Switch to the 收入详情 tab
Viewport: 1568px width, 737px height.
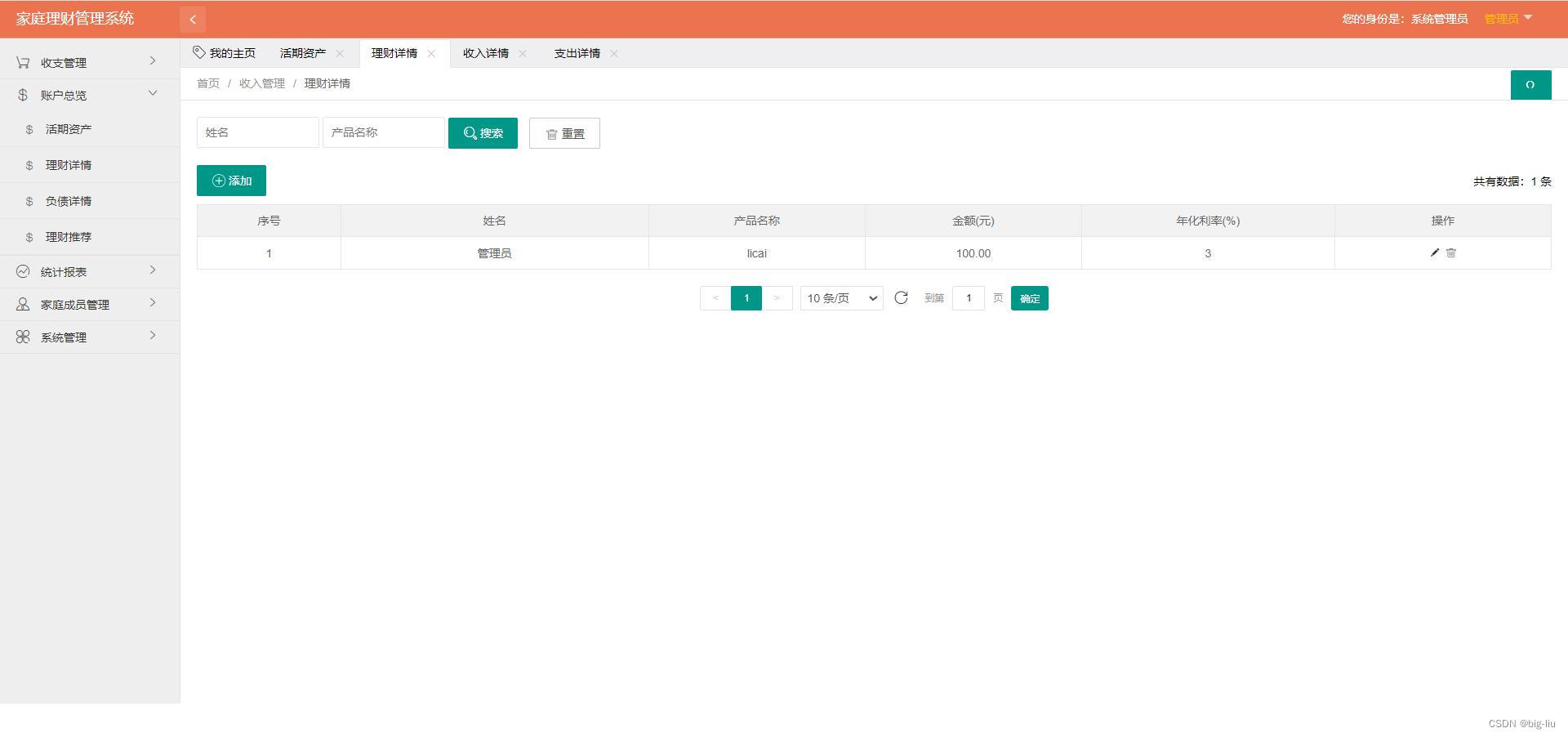point(486,53)
